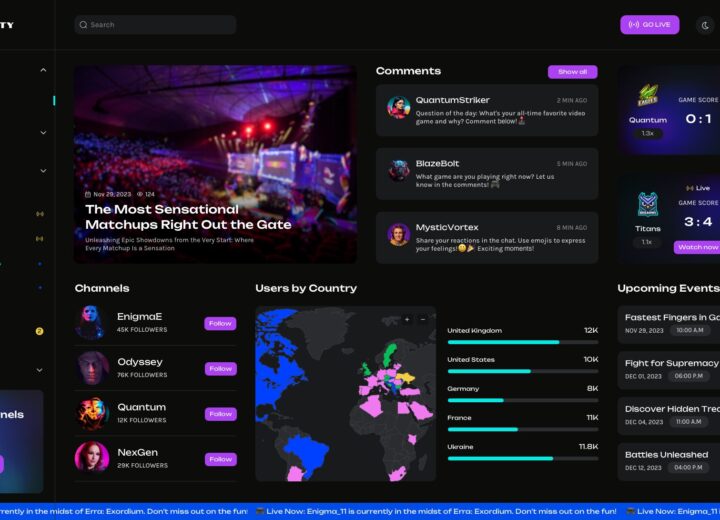Click the QuantumStriker username
Image resolution: width=720 pixels, height=520 pixels.
[x=452, y=100]
